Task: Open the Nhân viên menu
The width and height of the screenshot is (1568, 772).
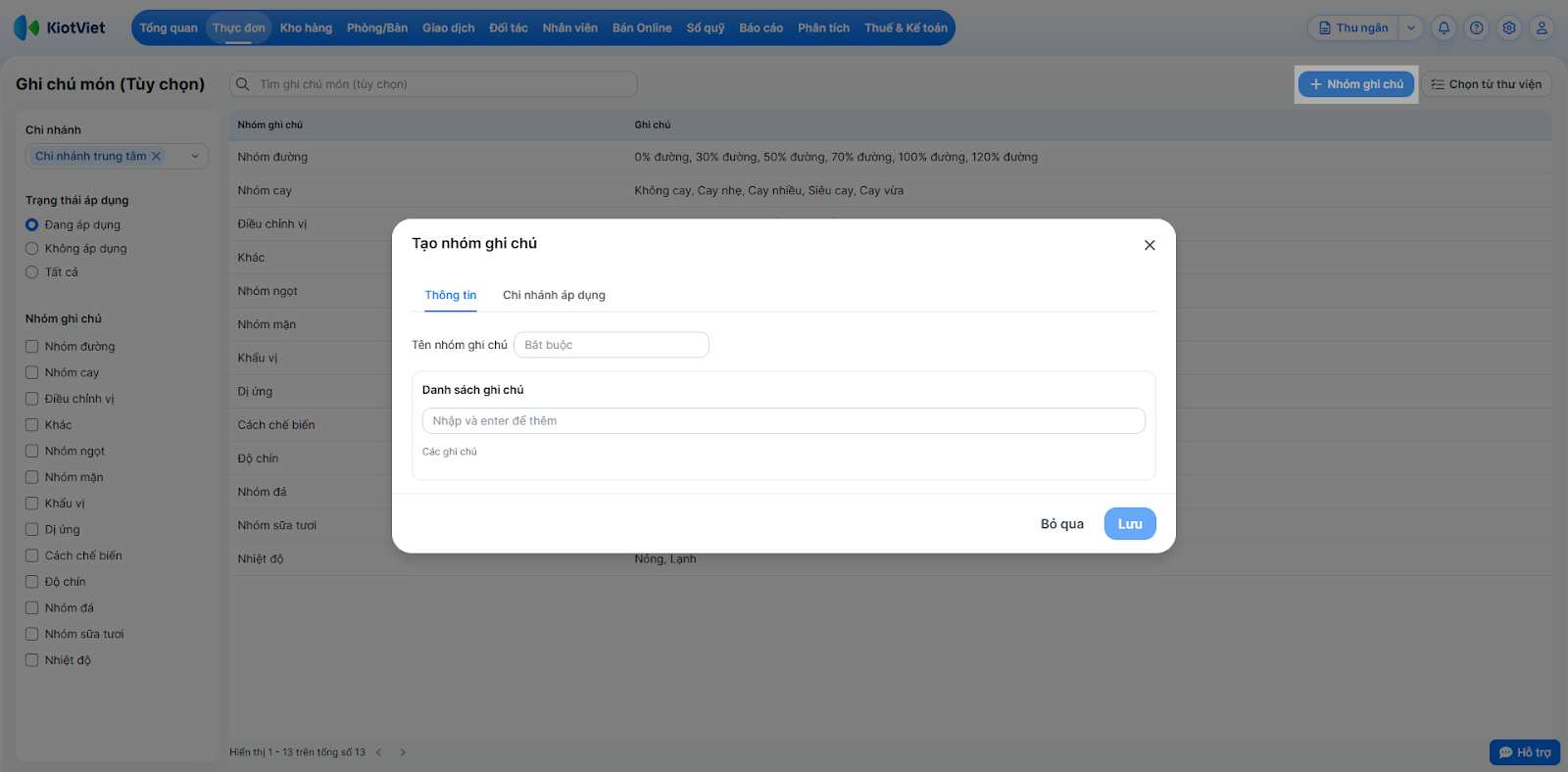Action: (x=570, y=27)
